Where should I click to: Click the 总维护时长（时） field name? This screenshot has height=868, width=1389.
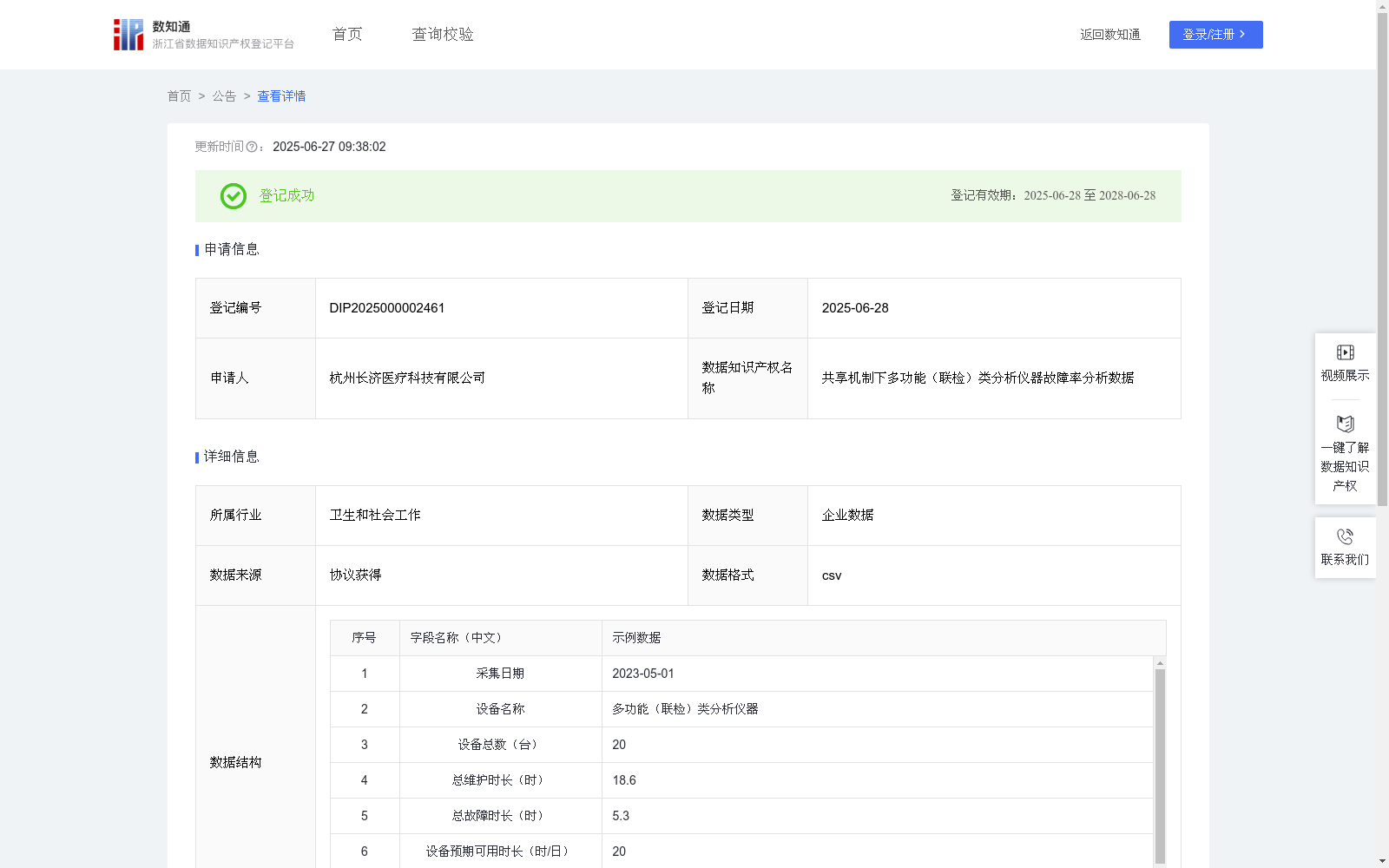click(x=500, y=780)
